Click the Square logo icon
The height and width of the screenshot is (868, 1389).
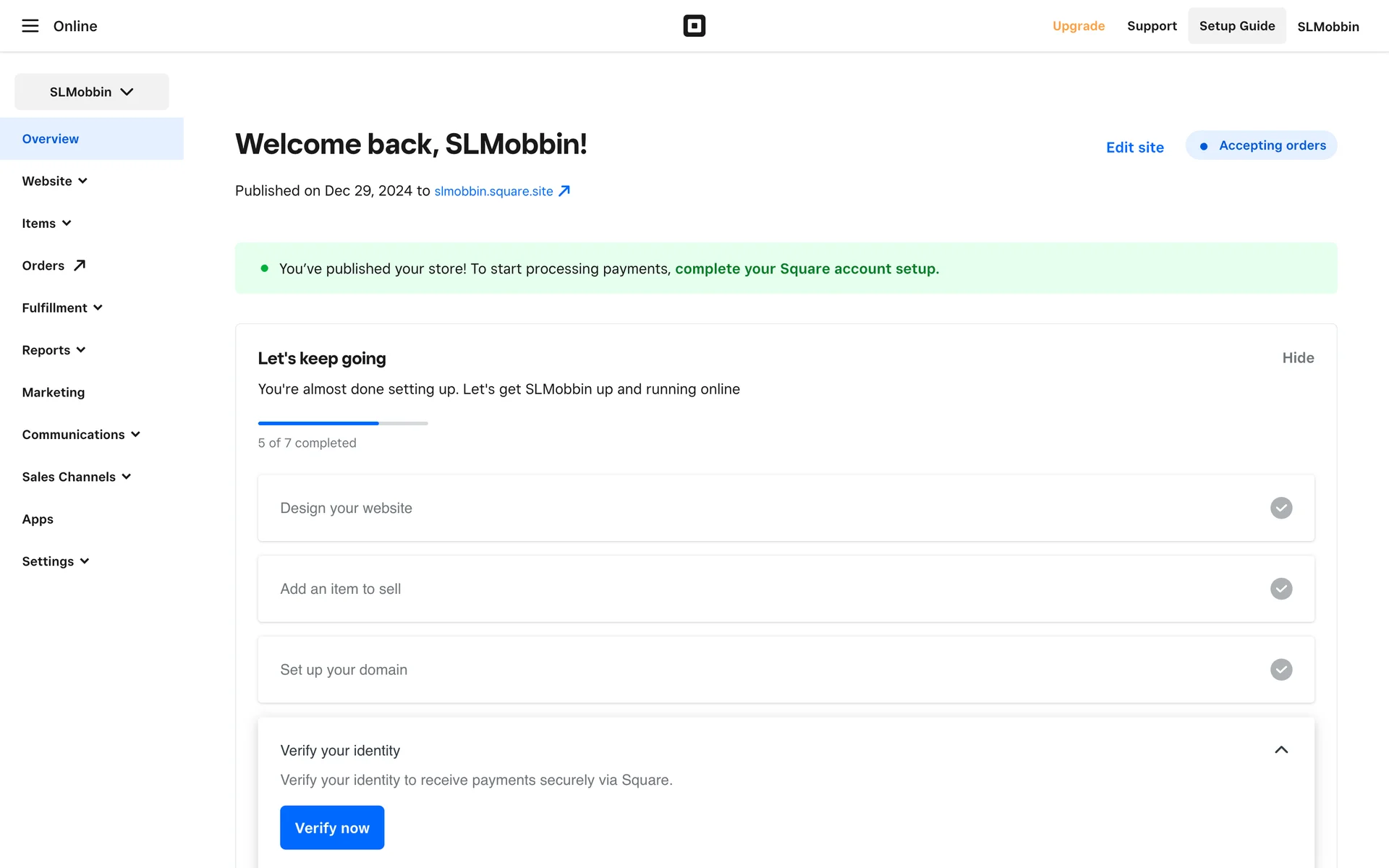[694, 26]
